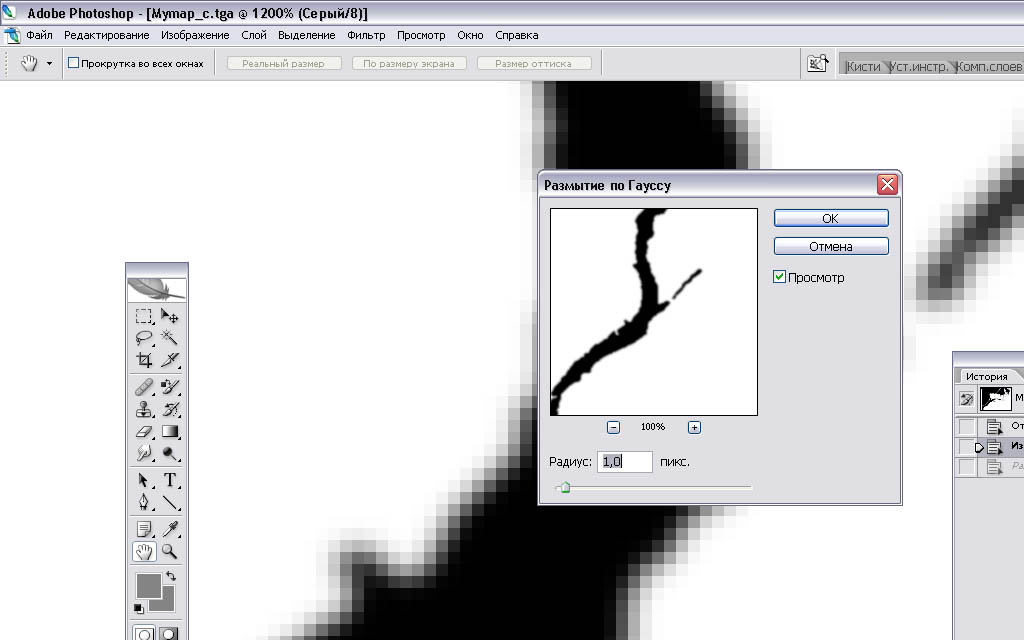The image size is (1024, 640).
Task: Click По размеру экрана button
Action: [409, 63]
